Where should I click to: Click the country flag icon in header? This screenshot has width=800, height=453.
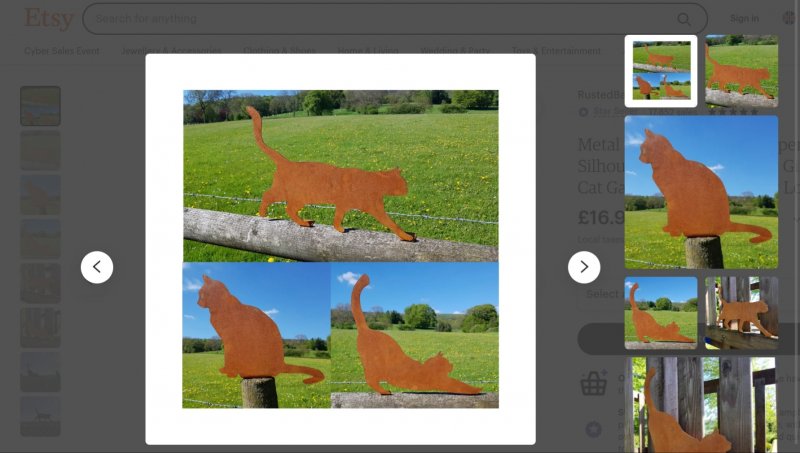click(x=788, y=18)
